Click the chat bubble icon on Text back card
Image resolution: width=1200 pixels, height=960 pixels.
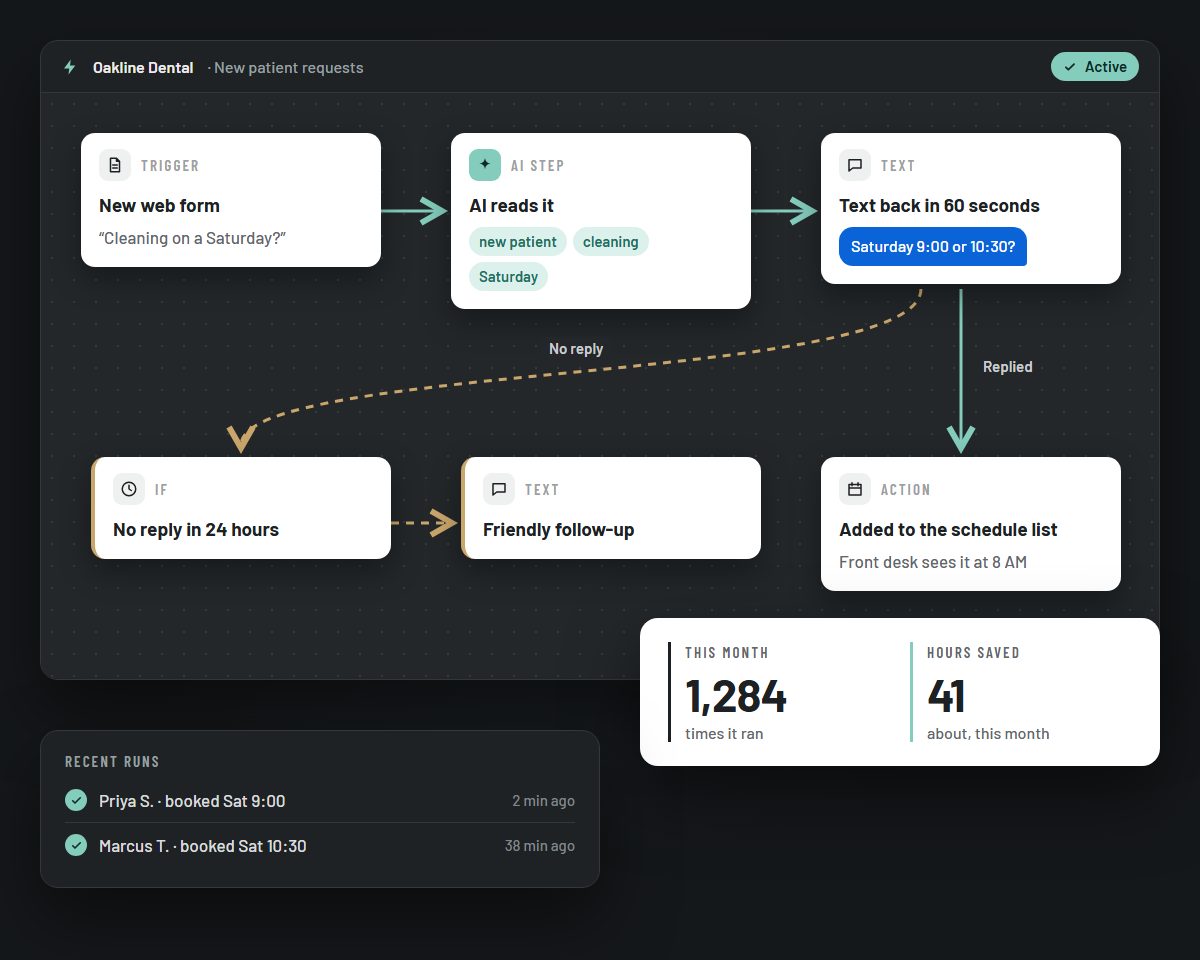point(855,165)
